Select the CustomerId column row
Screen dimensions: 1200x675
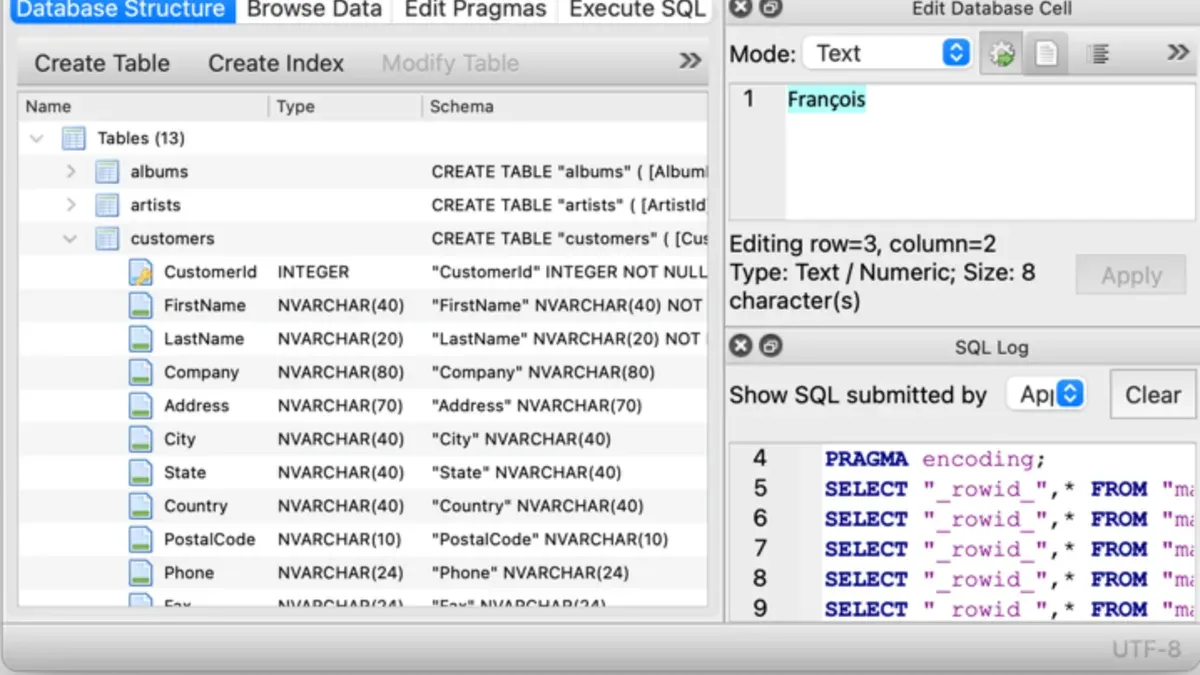click(363, 272)
